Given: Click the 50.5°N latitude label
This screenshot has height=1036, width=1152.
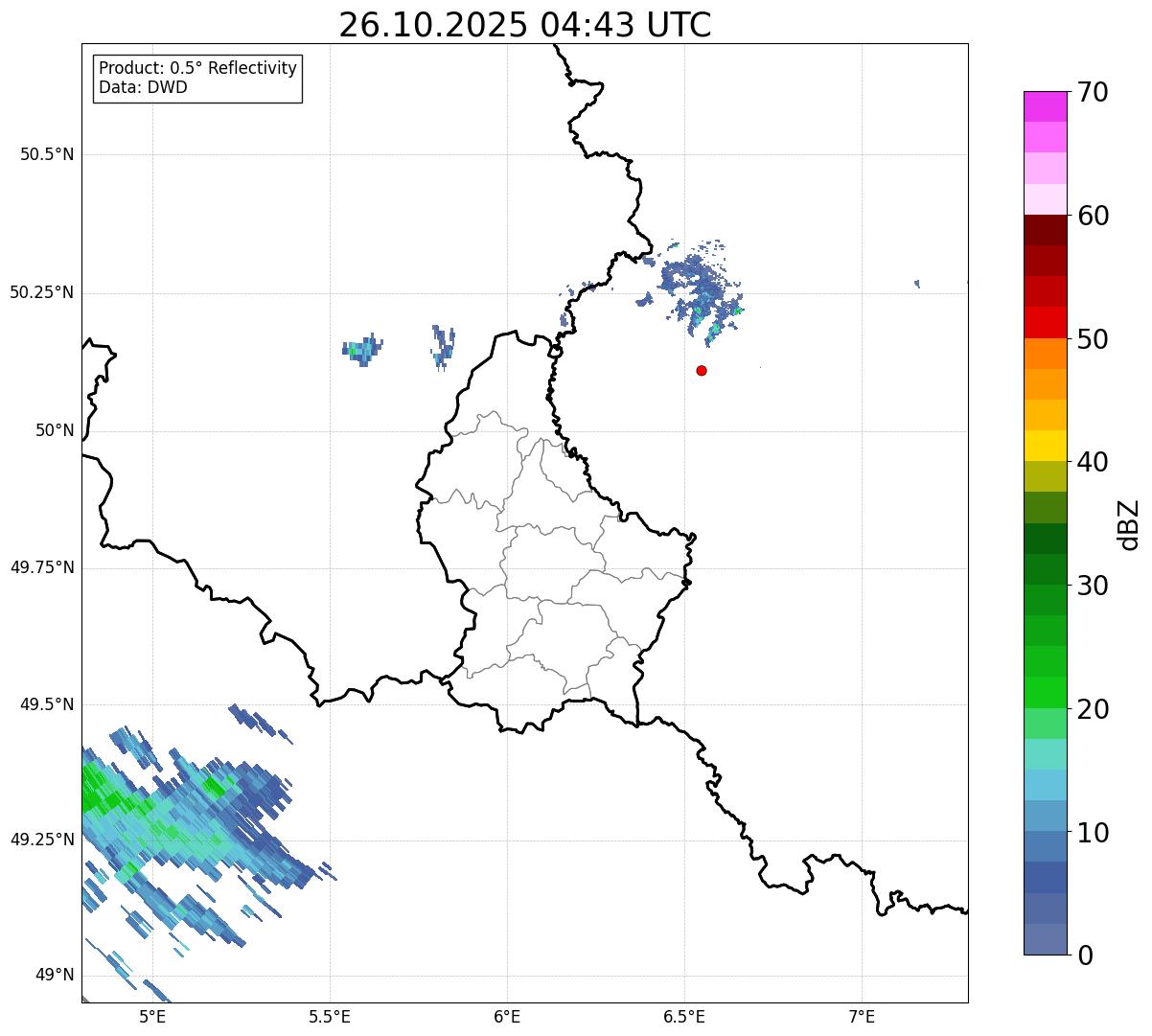Looking at the screenshot, I should pyautogui.click(x=47, y=154).
